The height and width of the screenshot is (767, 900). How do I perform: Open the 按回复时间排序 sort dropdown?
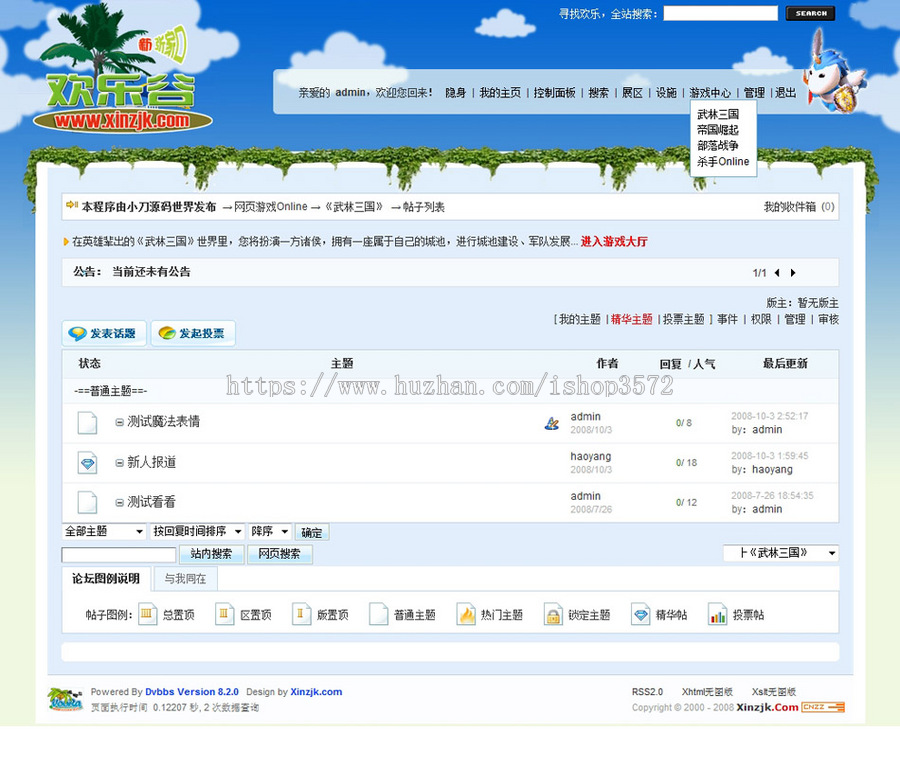coord(197,531)
